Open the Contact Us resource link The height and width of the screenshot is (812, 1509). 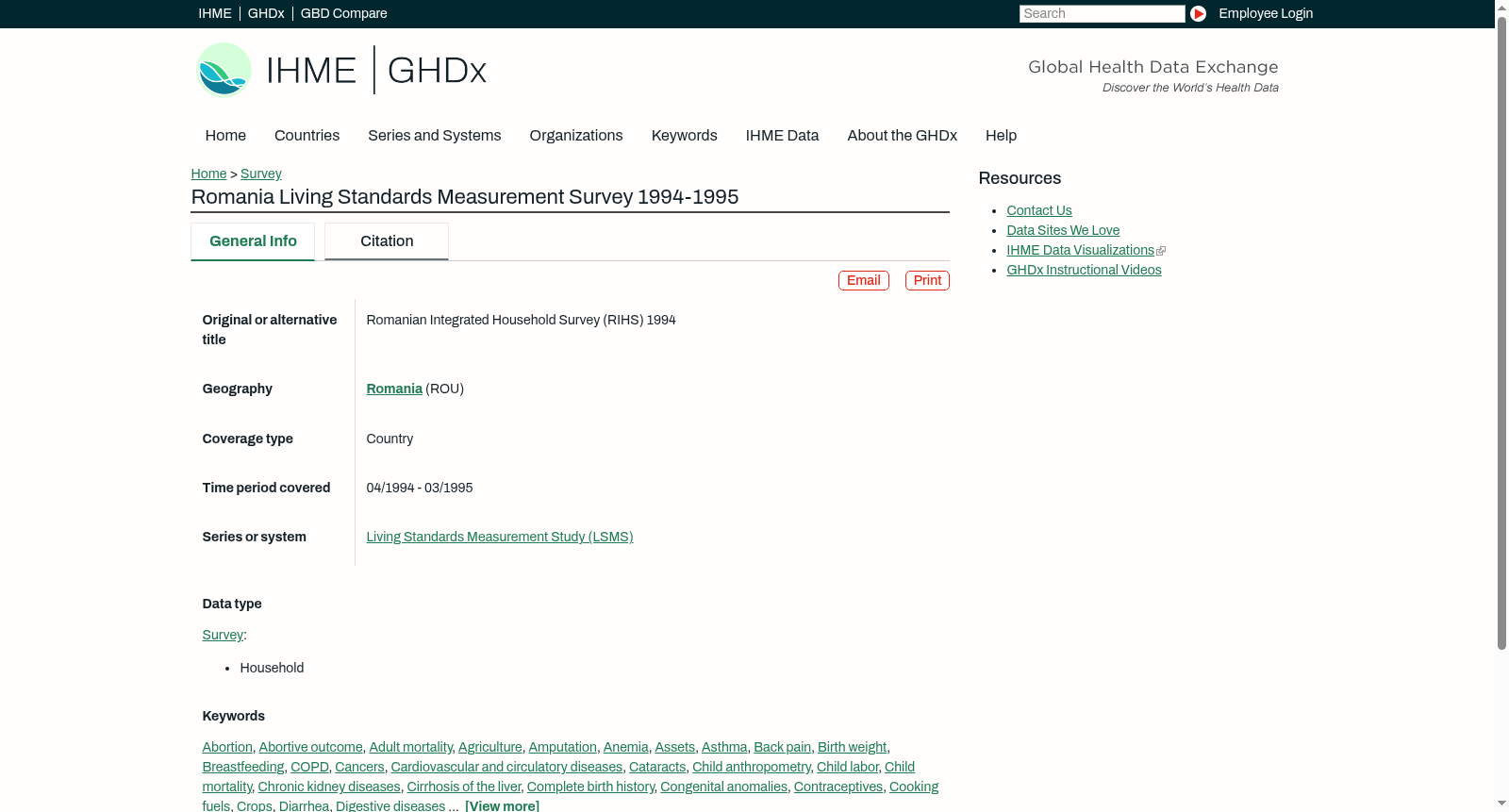point(1039,210)
